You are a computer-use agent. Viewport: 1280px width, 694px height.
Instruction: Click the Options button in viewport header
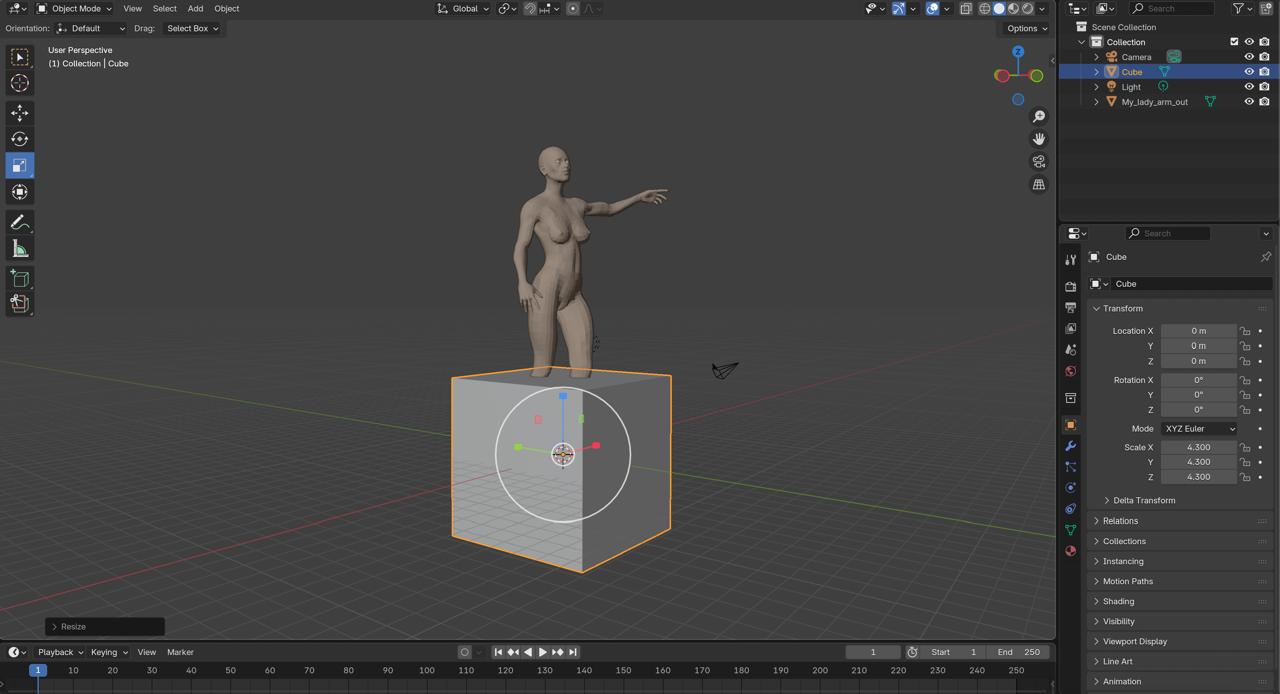tap(1027, 28)
